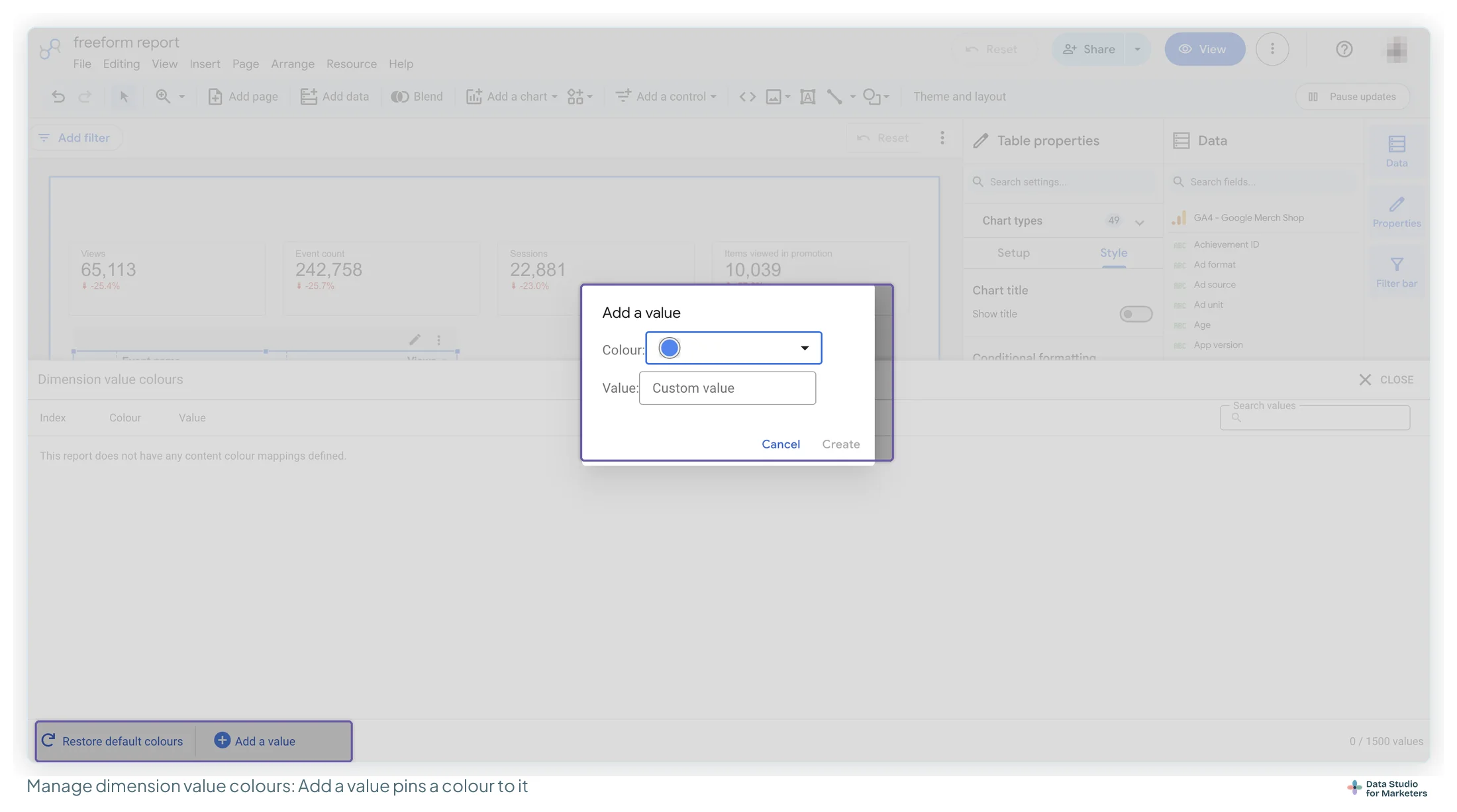
Task: Open the Arrange menu
Action: pos(293,64)
